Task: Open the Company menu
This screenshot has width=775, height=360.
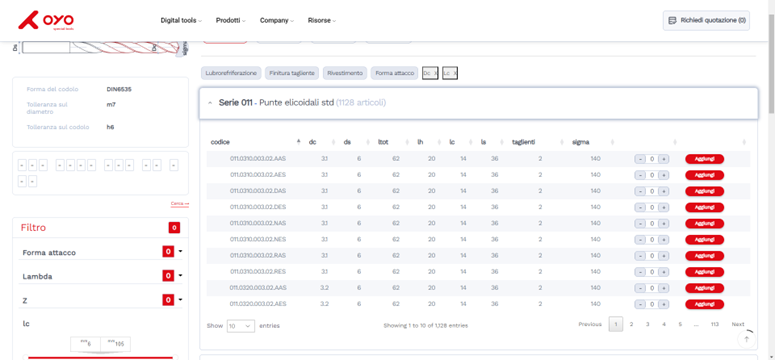Action: [277, 21]
